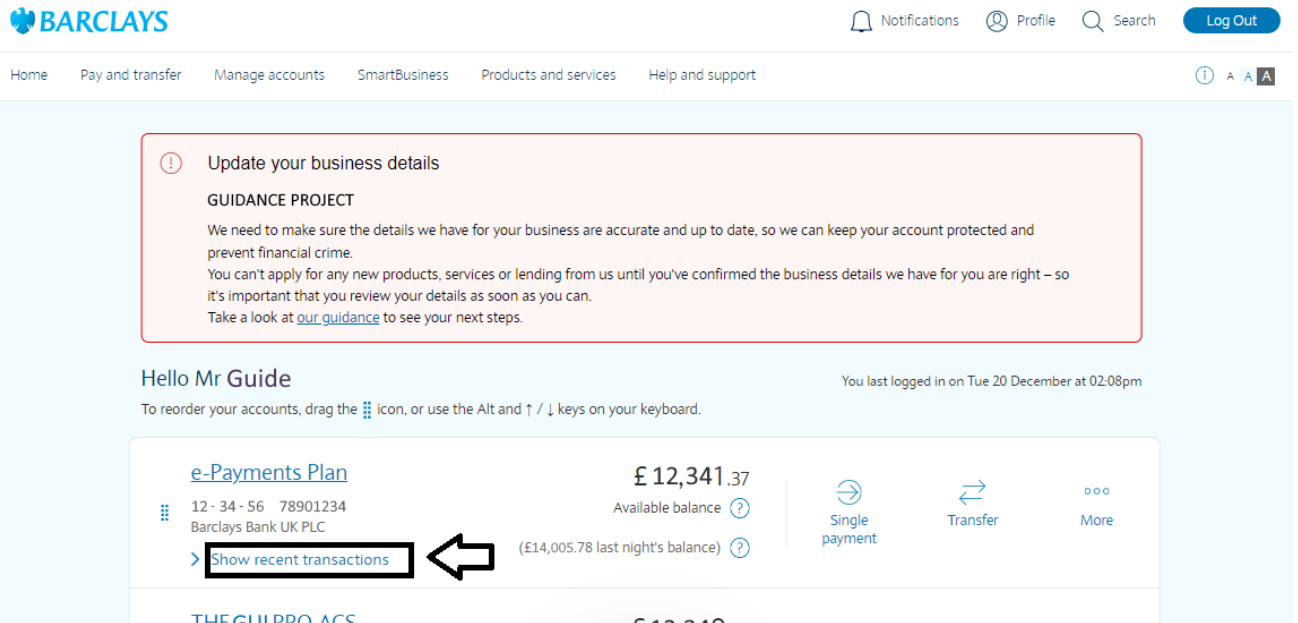Open the accessibility info icon
Screen dimensions: 1298x623
tap(1205, 75)
